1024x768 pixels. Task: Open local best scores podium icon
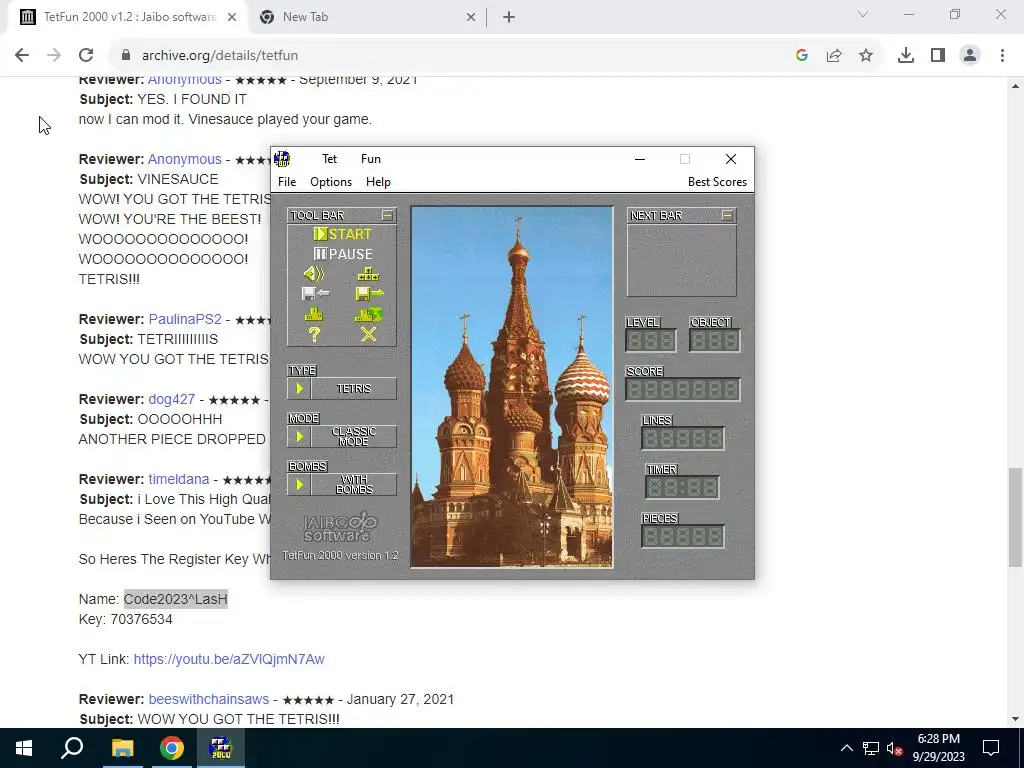[x=314, y=314]
